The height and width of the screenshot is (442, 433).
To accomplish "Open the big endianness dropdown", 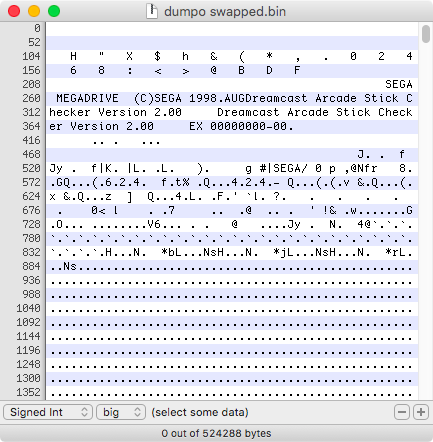I will point(121,412).
